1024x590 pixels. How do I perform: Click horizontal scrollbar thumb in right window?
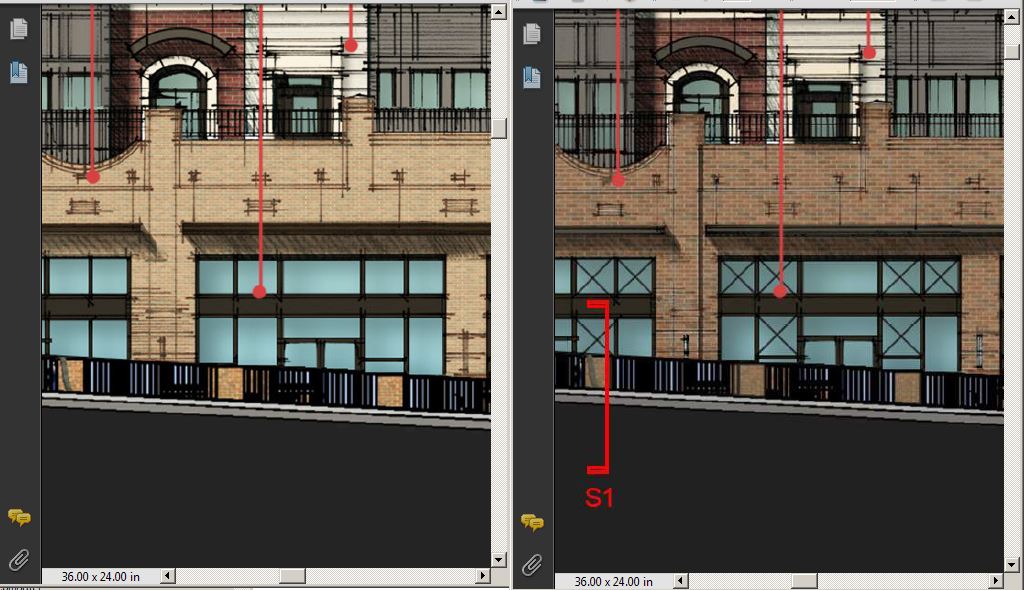[x=805, y=580]
